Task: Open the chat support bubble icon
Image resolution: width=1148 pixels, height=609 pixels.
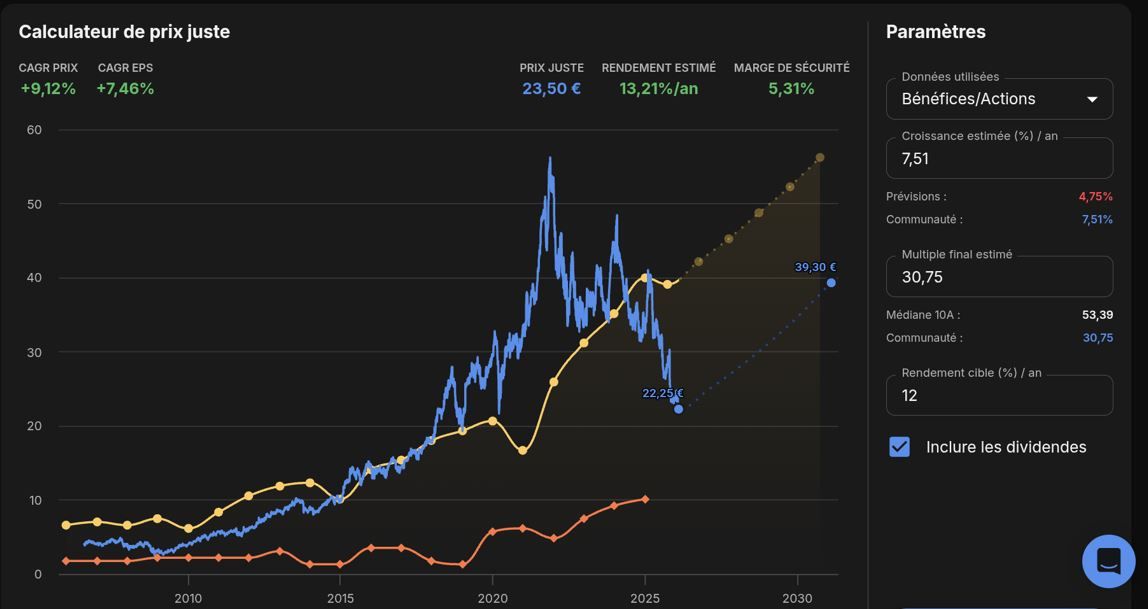Action: point(1108,561)
